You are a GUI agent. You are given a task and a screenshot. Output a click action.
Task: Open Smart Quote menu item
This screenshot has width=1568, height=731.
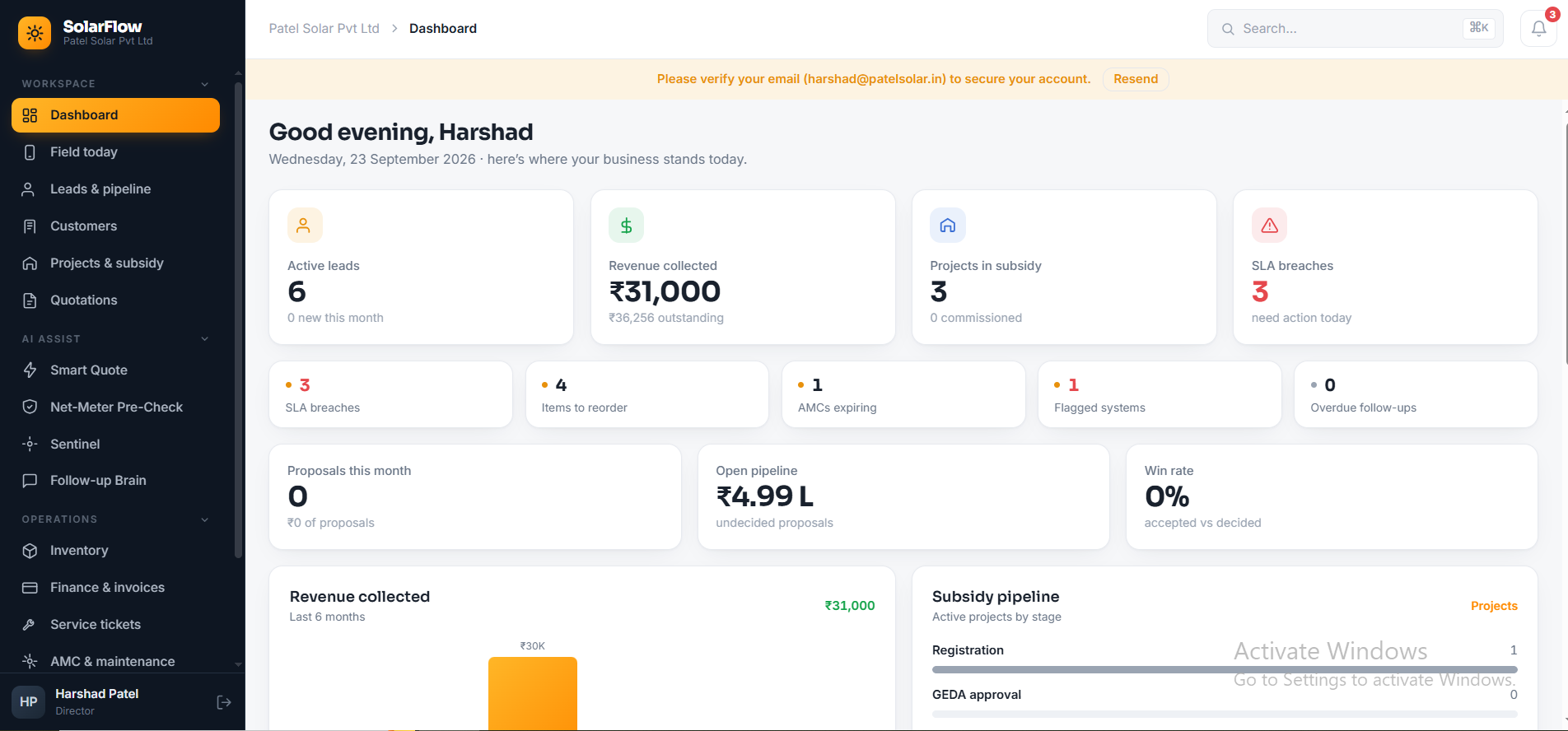(115, 370)
